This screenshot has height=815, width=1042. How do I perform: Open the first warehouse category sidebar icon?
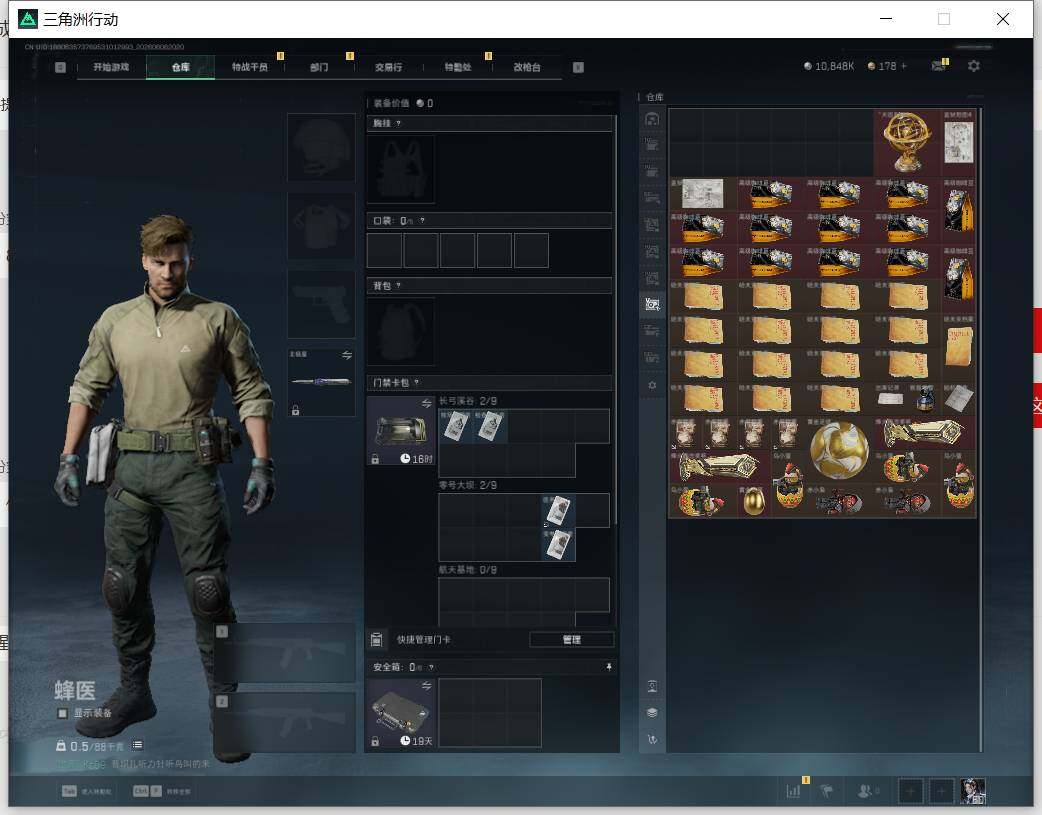click(652, 119)
